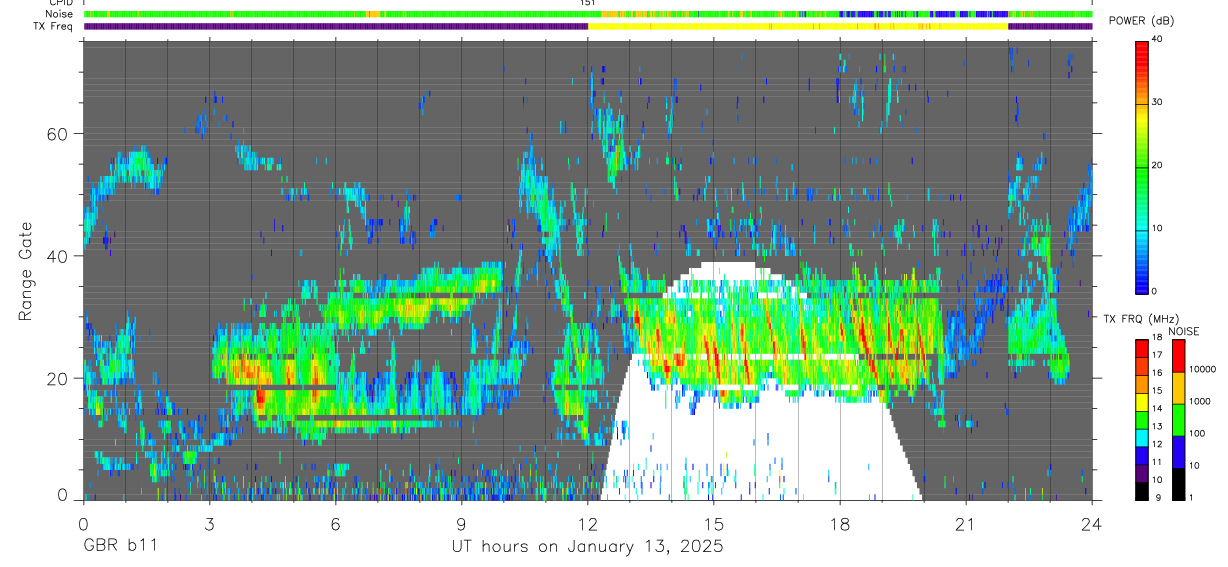Click the 1000 label on noise legend
This screenshot has width=1228, height=567.
(1202, 401)
